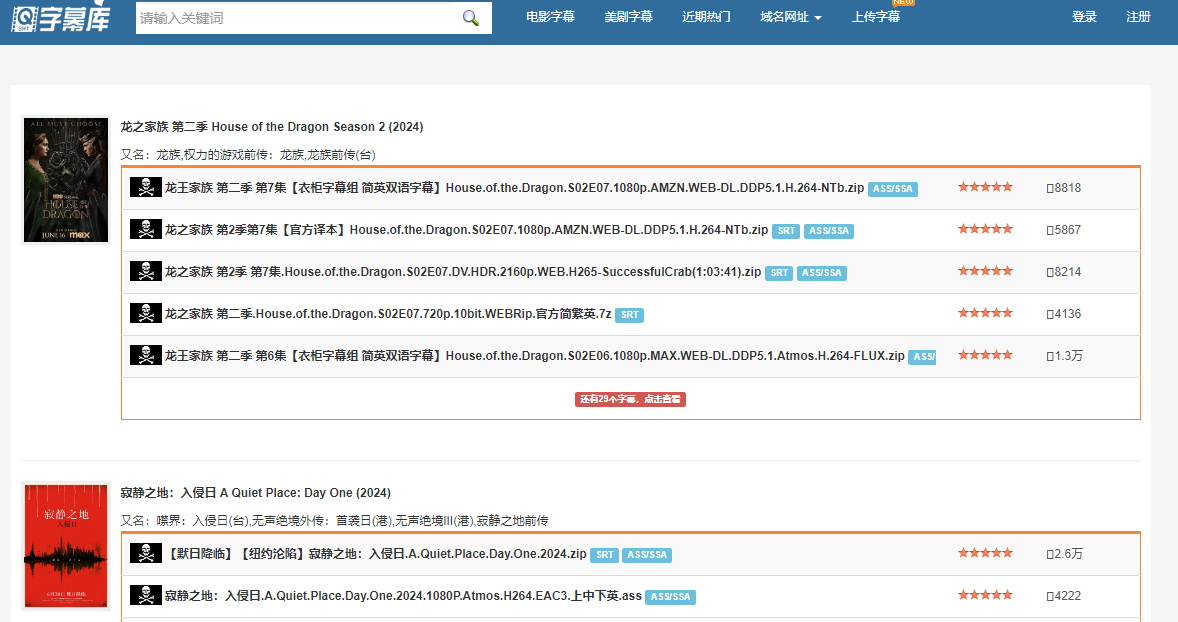Click skull icon for S02E06 FLUX row
Viewport: 1178px width, 622px height.
(x=146, y=355)
